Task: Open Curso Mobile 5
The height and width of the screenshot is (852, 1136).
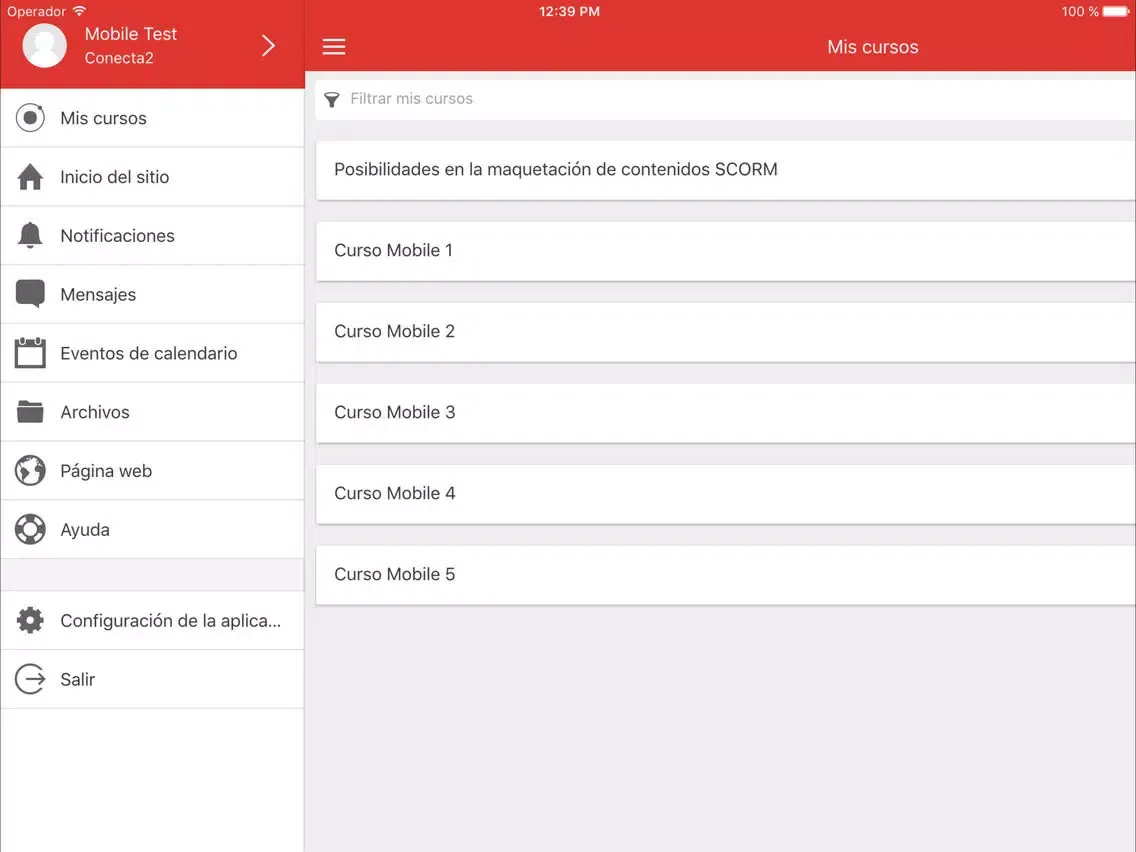Action: point(725,575)
